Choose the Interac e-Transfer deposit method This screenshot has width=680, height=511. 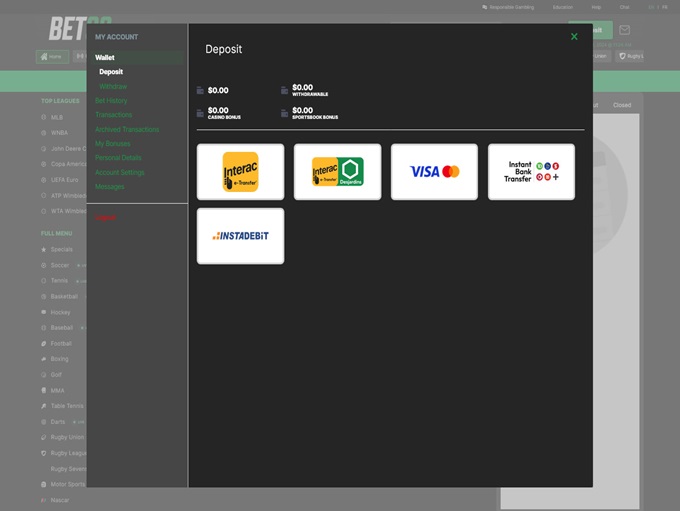[x=240, y=172]
